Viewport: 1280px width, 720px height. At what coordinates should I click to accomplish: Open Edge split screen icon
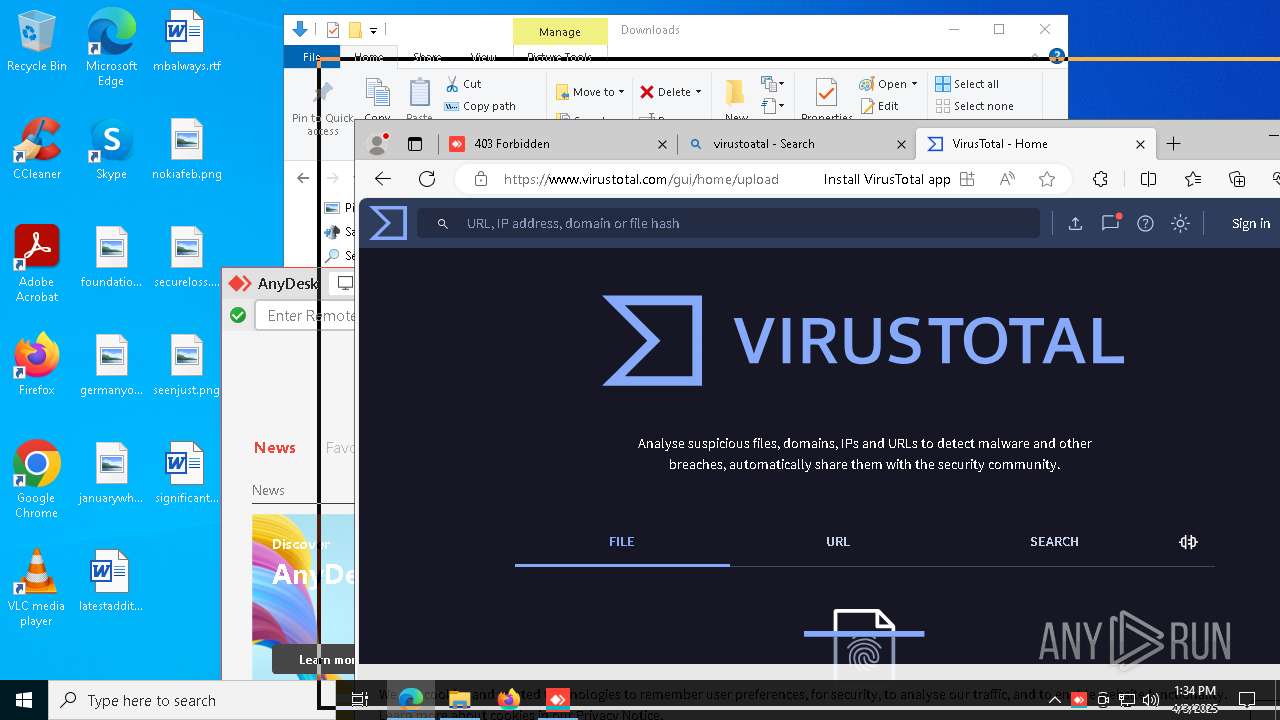pos(1148,179)
